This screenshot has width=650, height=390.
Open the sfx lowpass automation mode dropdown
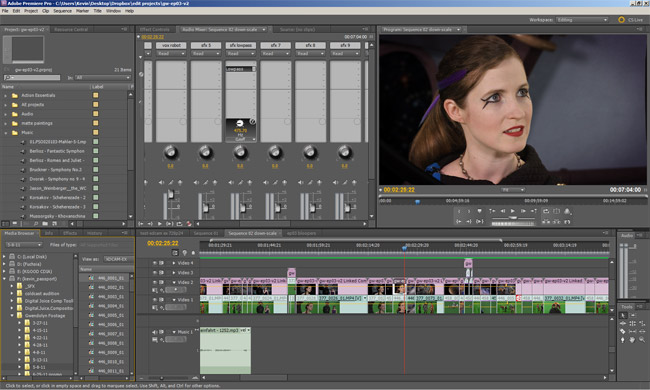click(240, 53)
